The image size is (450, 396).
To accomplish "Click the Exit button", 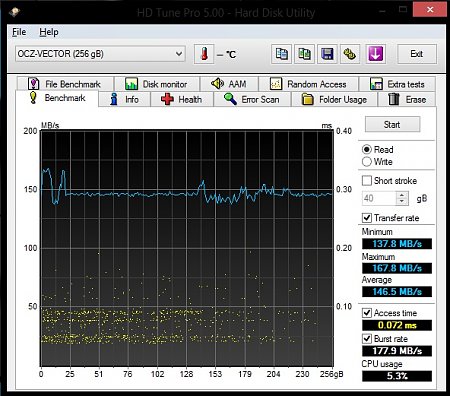I will point(417,54).
